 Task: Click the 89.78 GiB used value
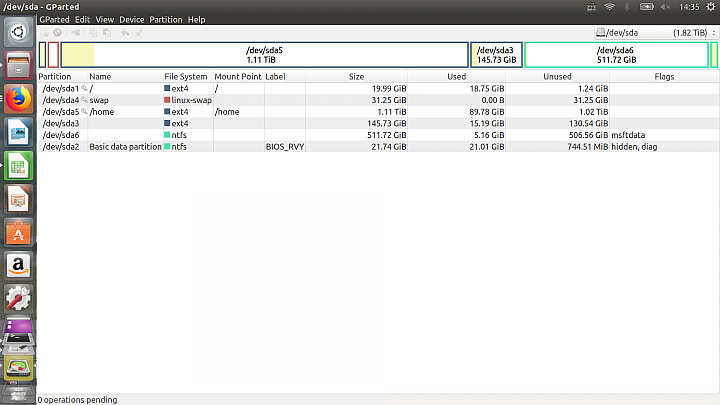[x=487, y=112]
